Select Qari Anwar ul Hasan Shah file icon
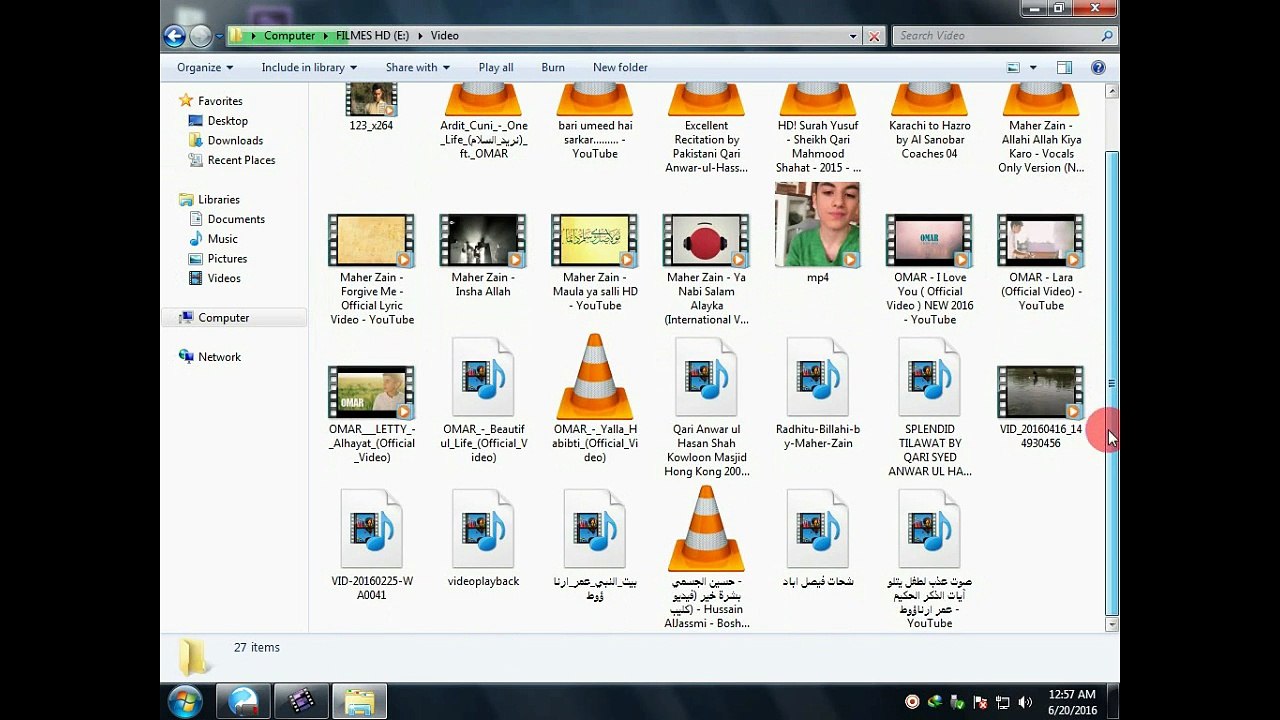 706,377
